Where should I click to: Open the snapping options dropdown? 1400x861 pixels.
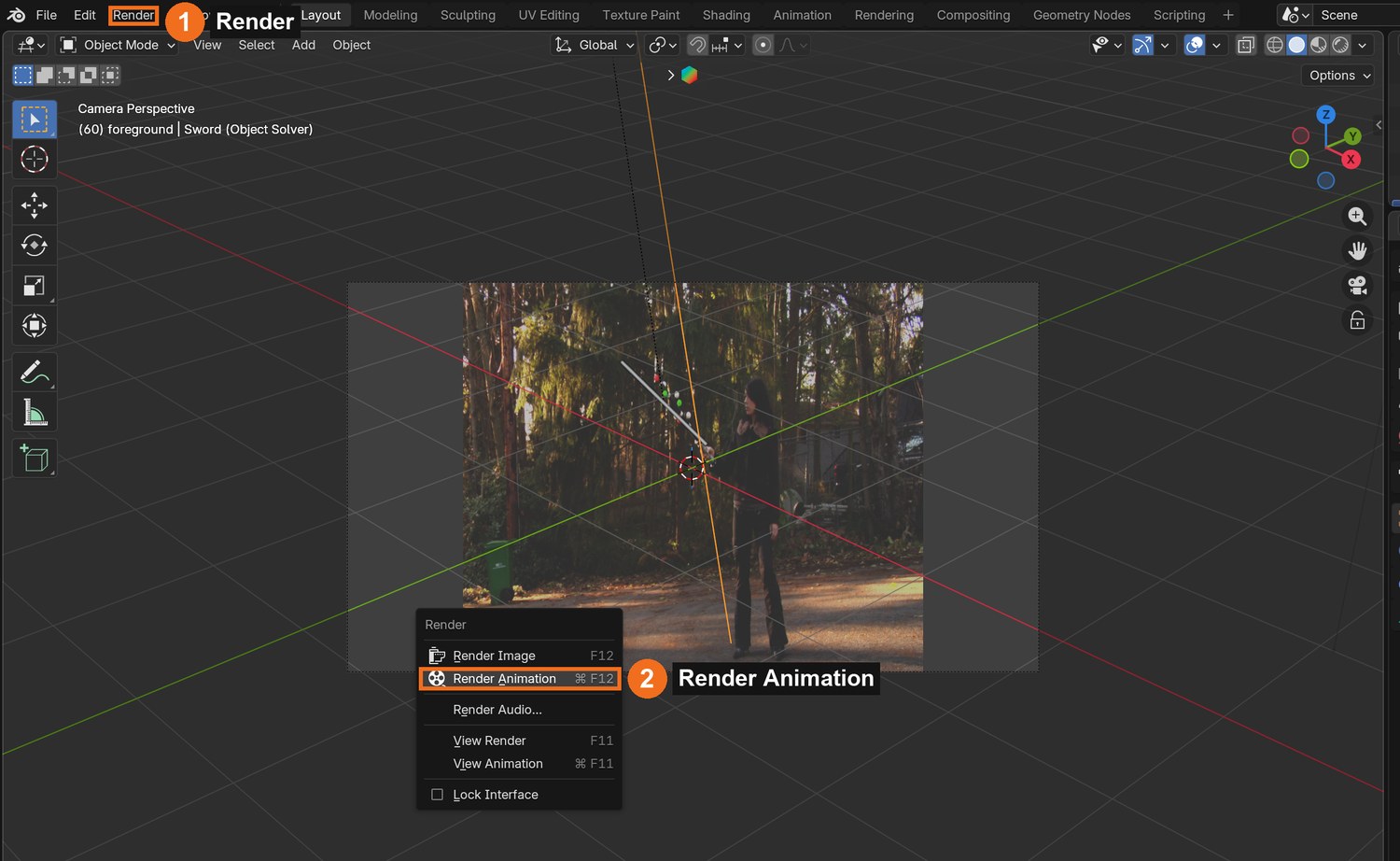pos(728,45)
